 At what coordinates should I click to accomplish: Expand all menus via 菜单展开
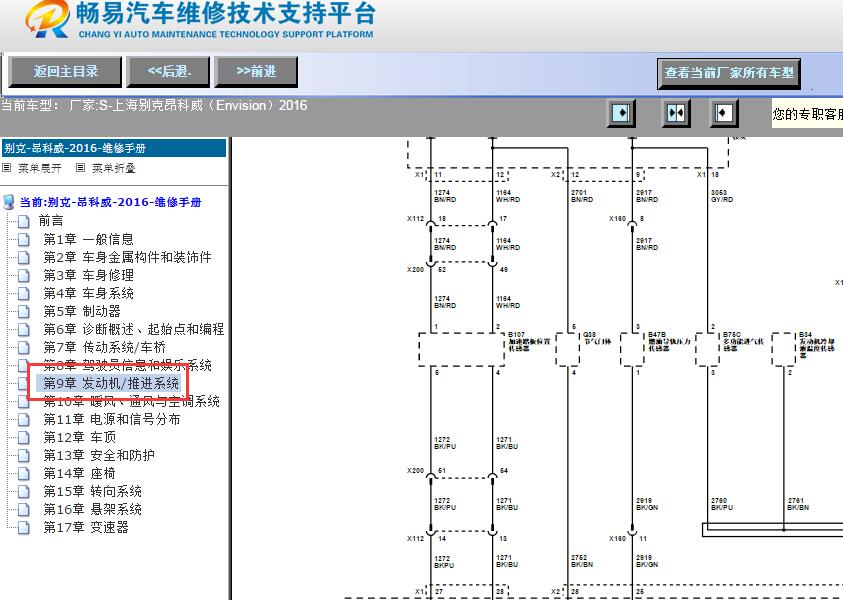39,168
